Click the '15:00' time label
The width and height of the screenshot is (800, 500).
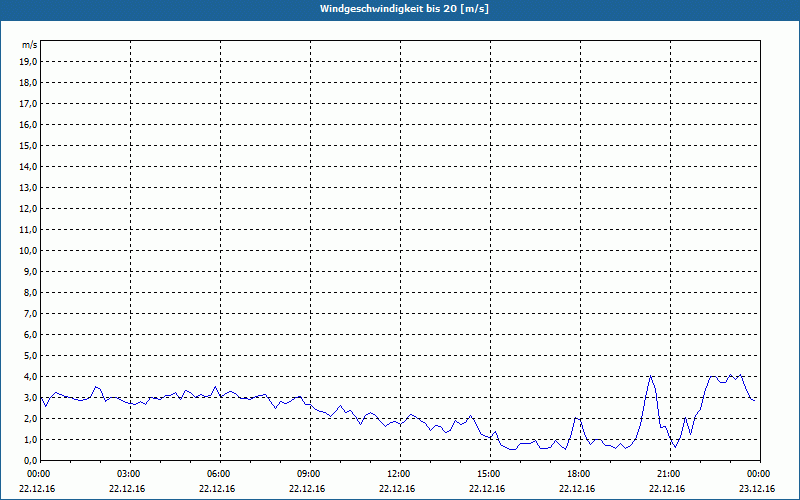490,474
